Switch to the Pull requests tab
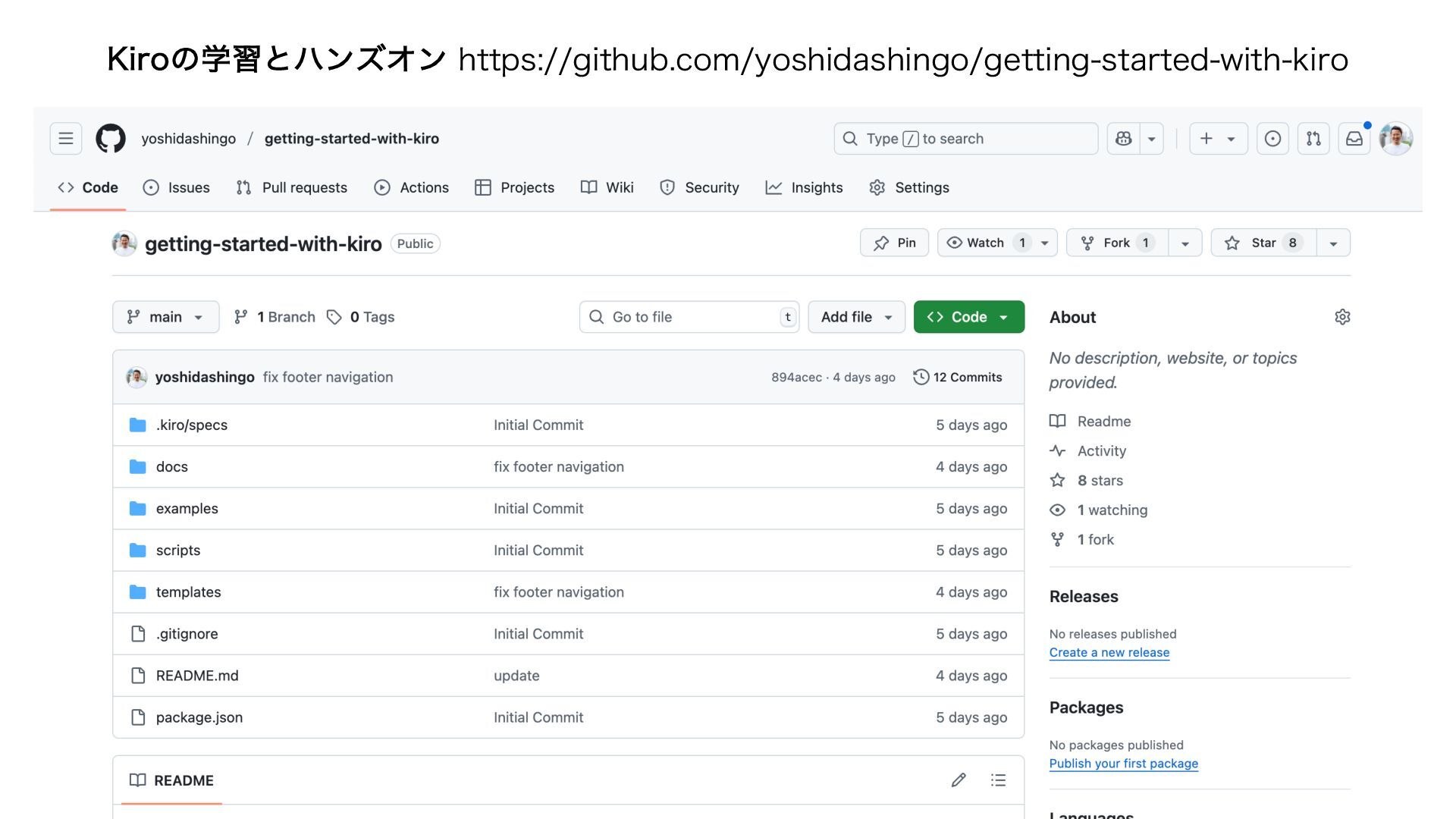Screen dimensions: 1456x819 click(292, 187)
